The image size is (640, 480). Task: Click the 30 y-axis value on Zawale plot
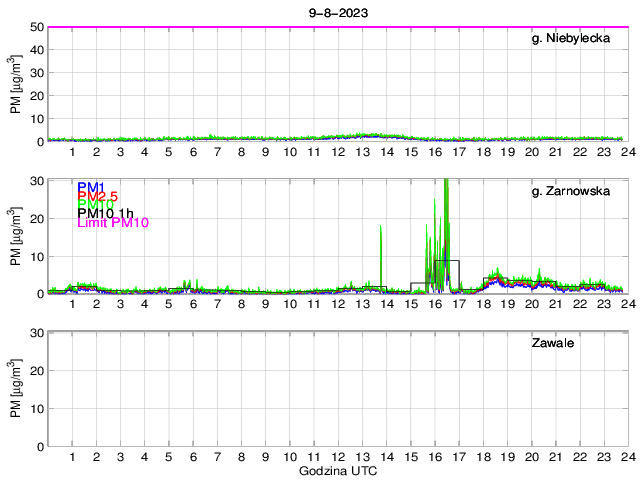click(35, 332)
